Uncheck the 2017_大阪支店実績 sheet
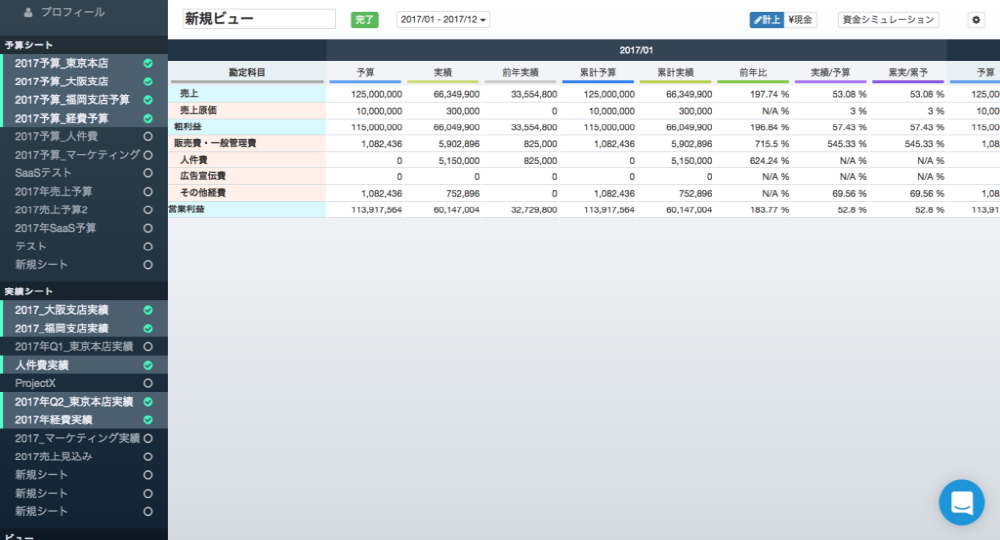Viewport: 1000px width, 540px height. [x=148, y=310]
